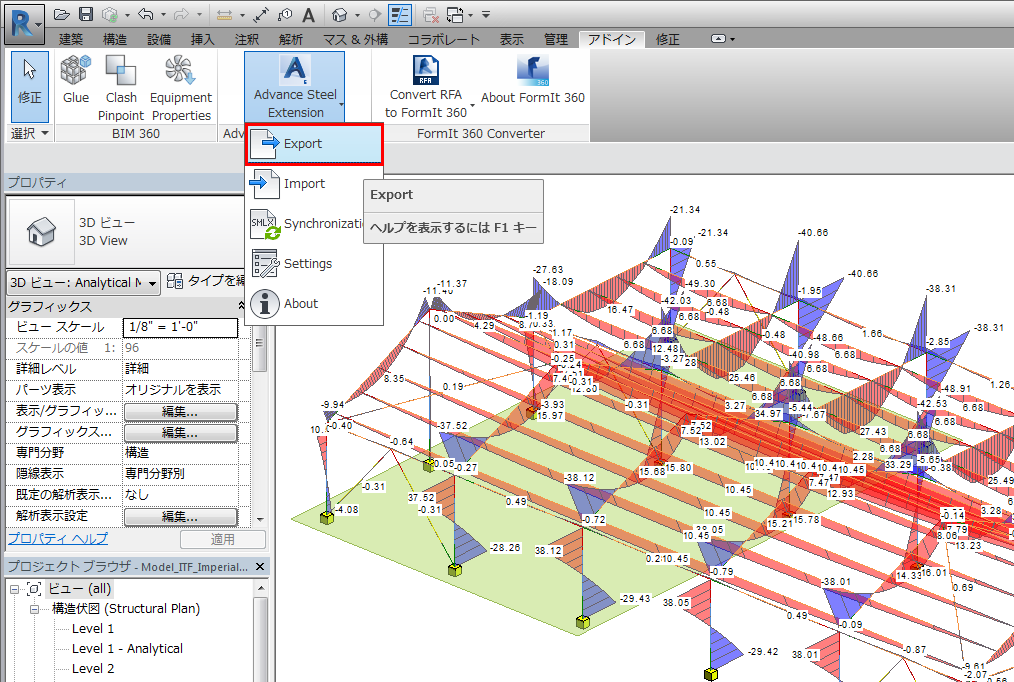This screenshot has height=682, width=1014.
Task: Open the 管理 ribbon tab
Action: point(556,39)
